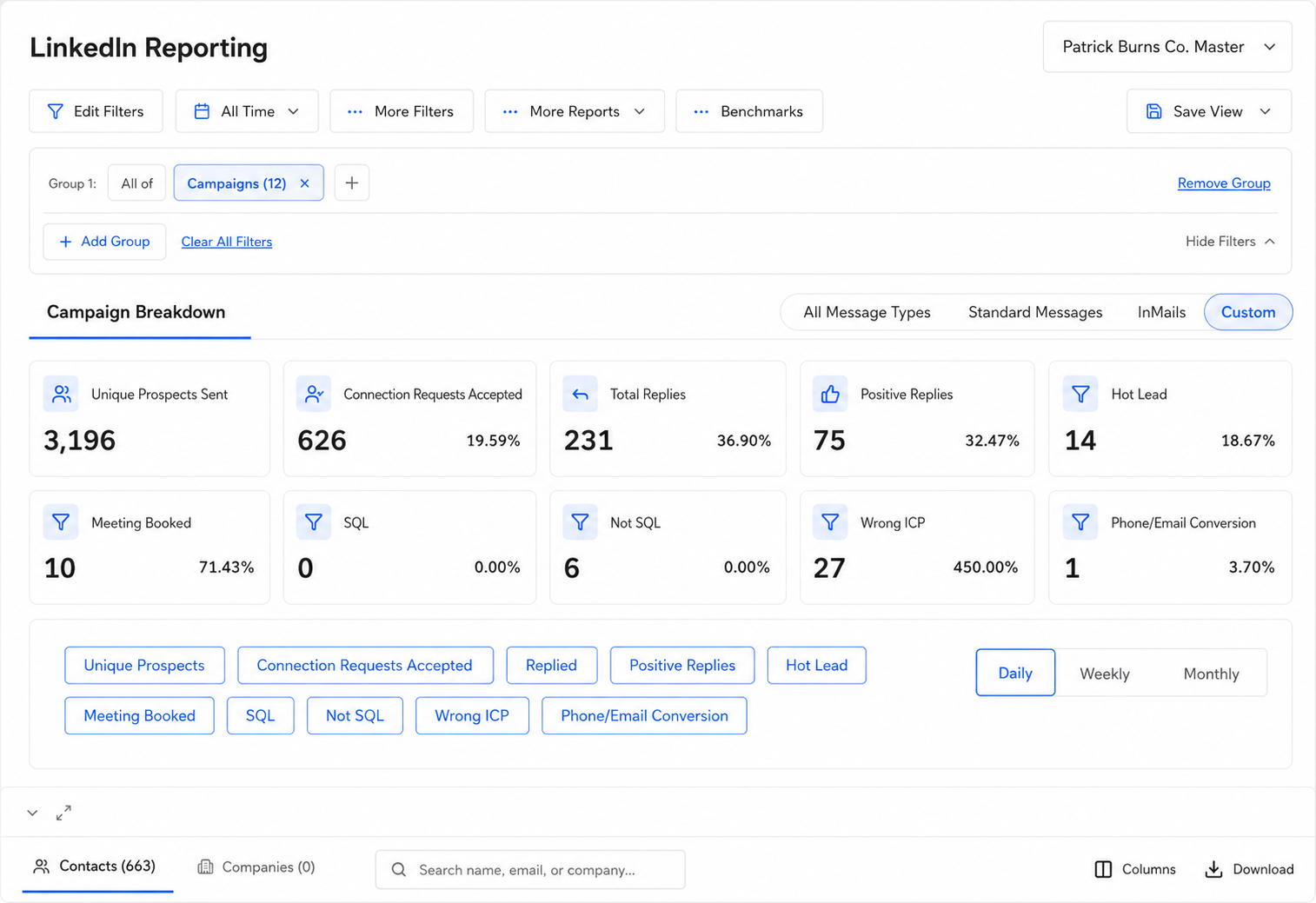The image size is (1316, 903).
Task: Open the Companies (0) tab
Action: point(256,866)
